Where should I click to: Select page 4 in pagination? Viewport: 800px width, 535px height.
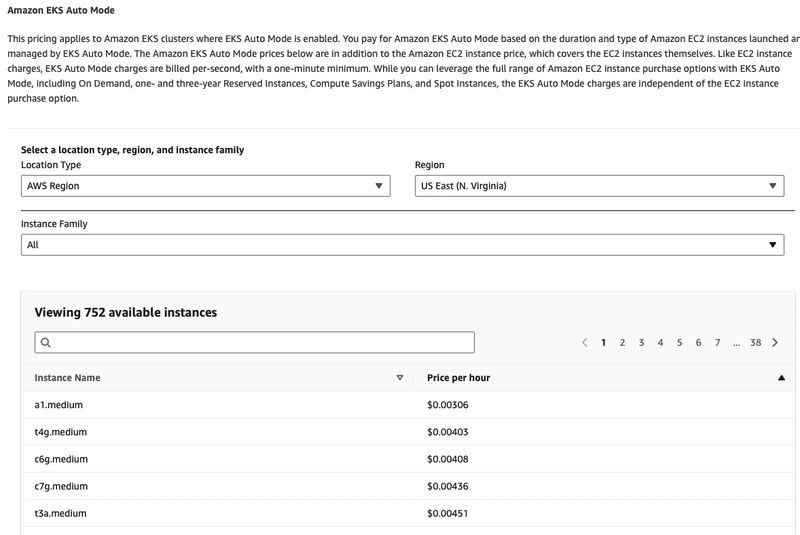coord(660,343)
